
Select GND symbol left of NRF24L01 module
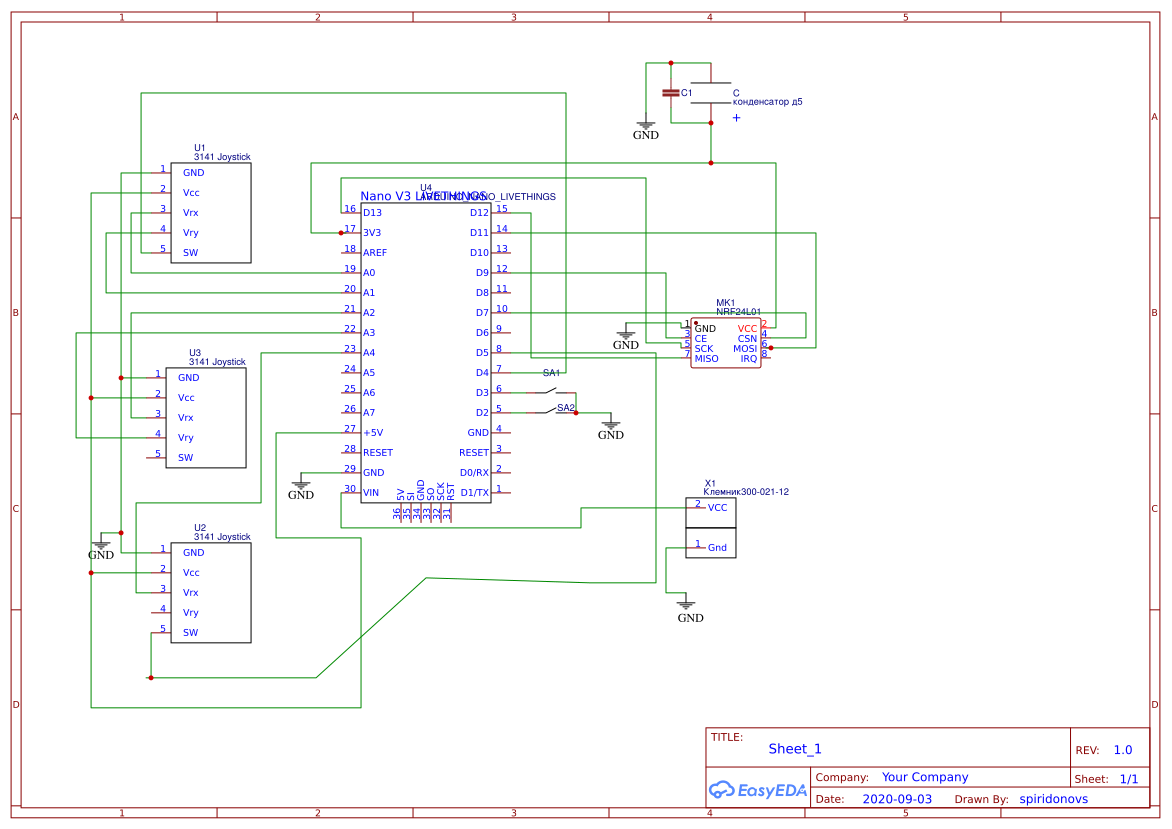point(626,338)
